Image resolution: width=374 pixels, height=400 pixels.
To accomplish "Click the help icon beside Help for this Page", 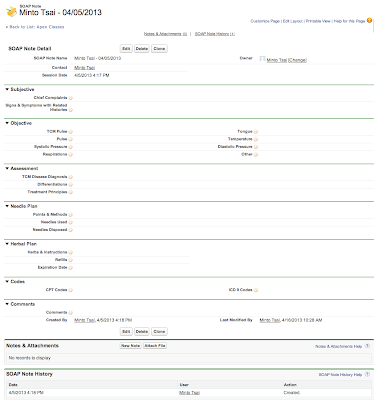I will click(369, 20).
